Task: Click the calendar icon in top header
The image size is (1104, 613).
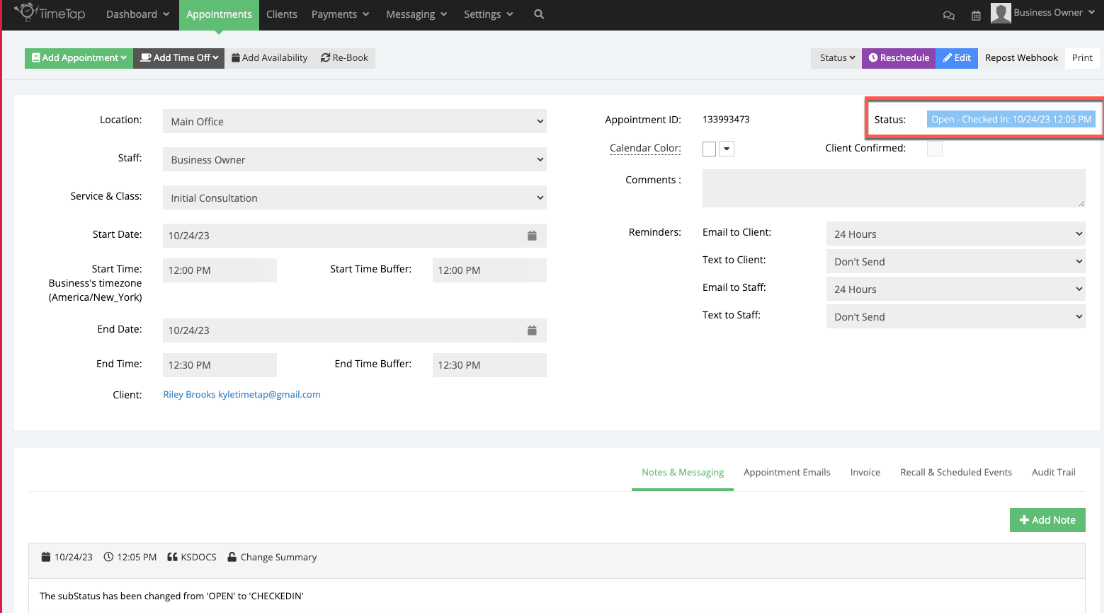Action: coord(975,15)
